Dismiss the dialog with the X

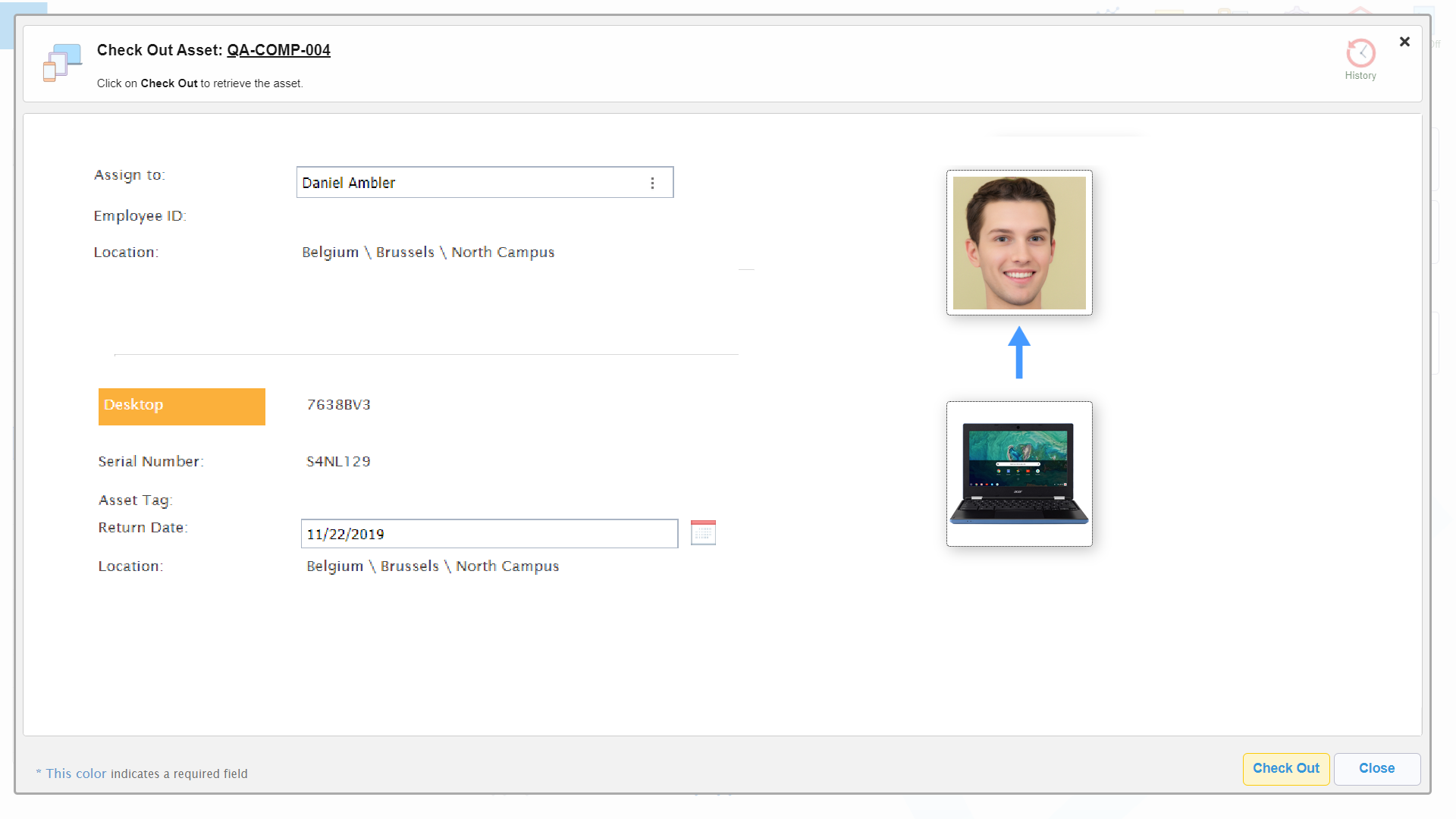click(1404, 42)
